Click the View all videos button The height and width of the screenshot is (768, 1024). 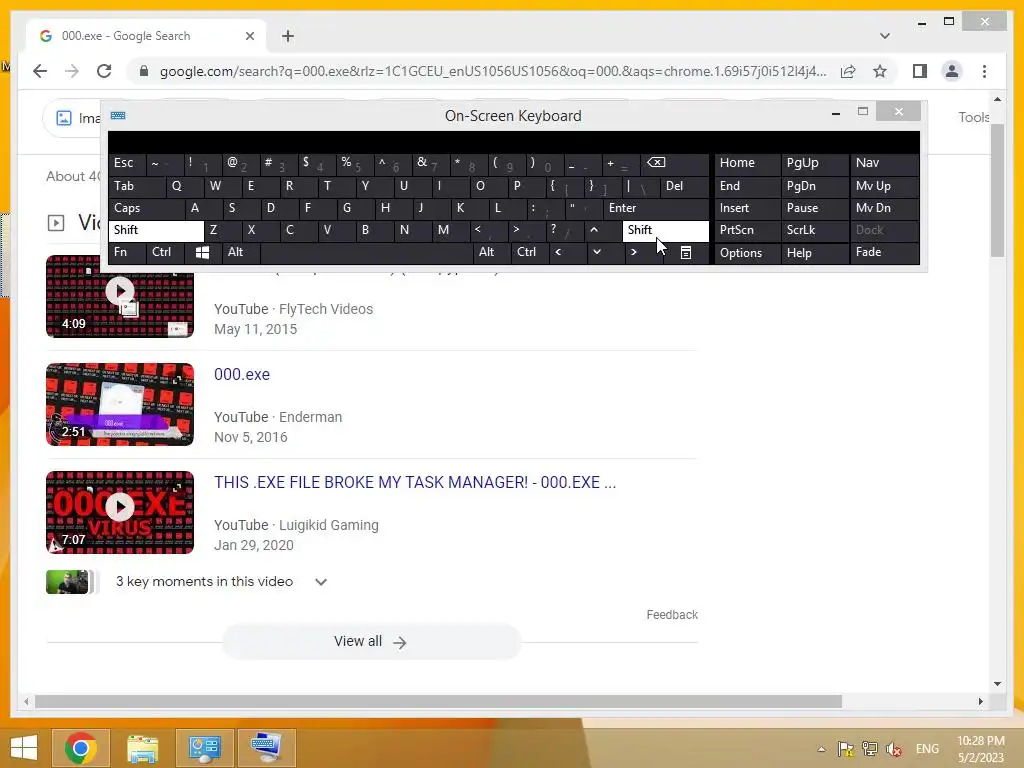click(371, 641)
